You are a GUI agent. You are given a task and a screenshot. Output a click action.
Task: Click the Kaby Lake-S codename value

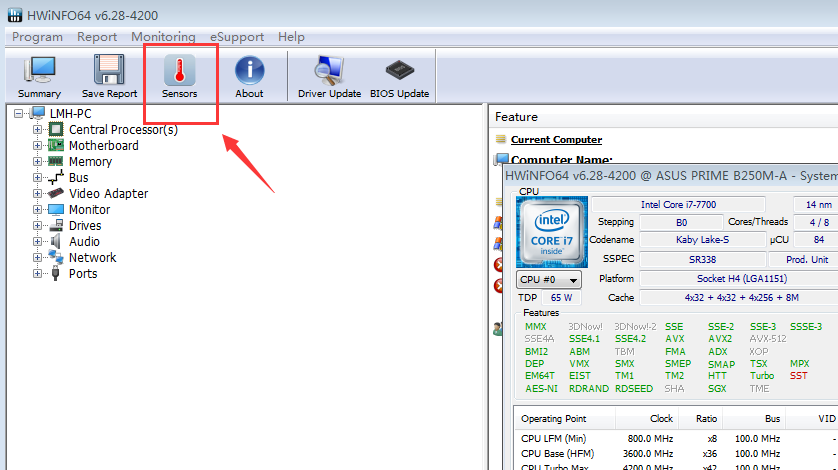702,240
